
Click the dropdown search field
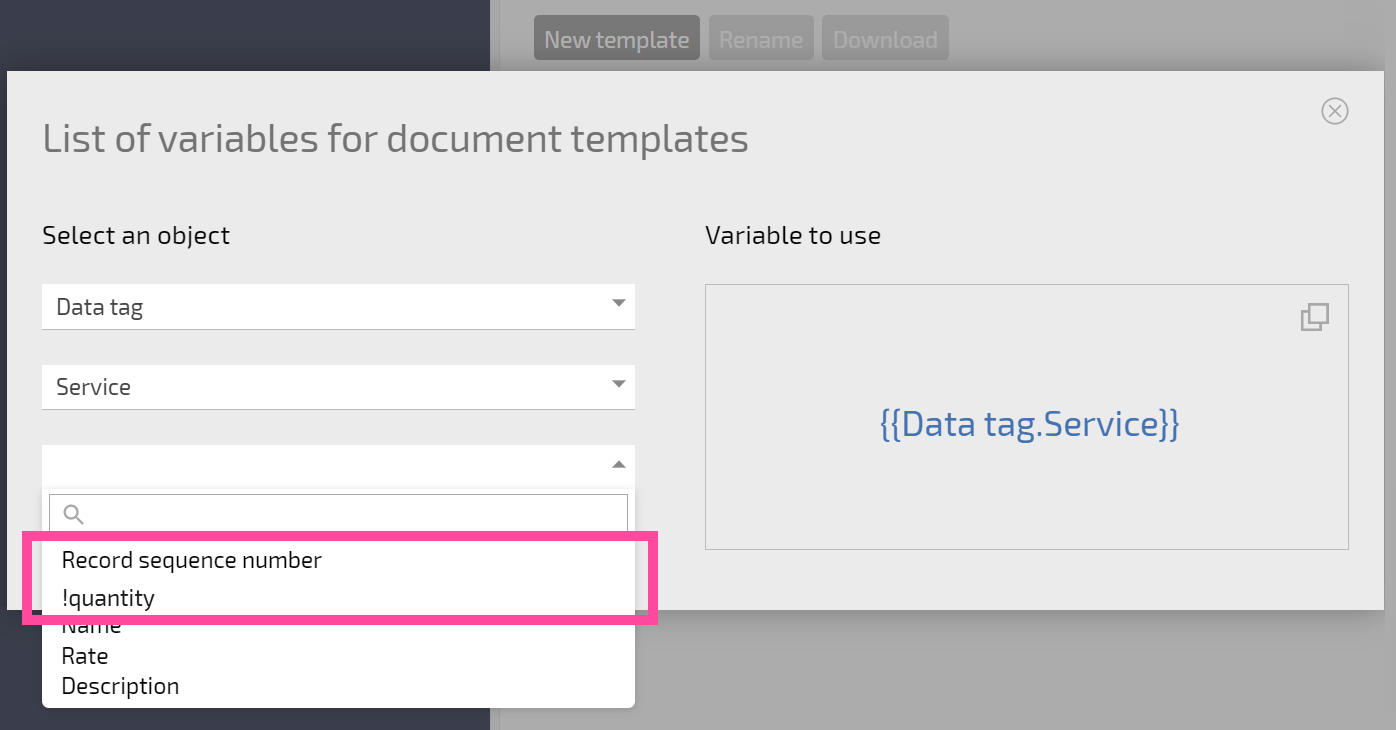coord(338,513)
